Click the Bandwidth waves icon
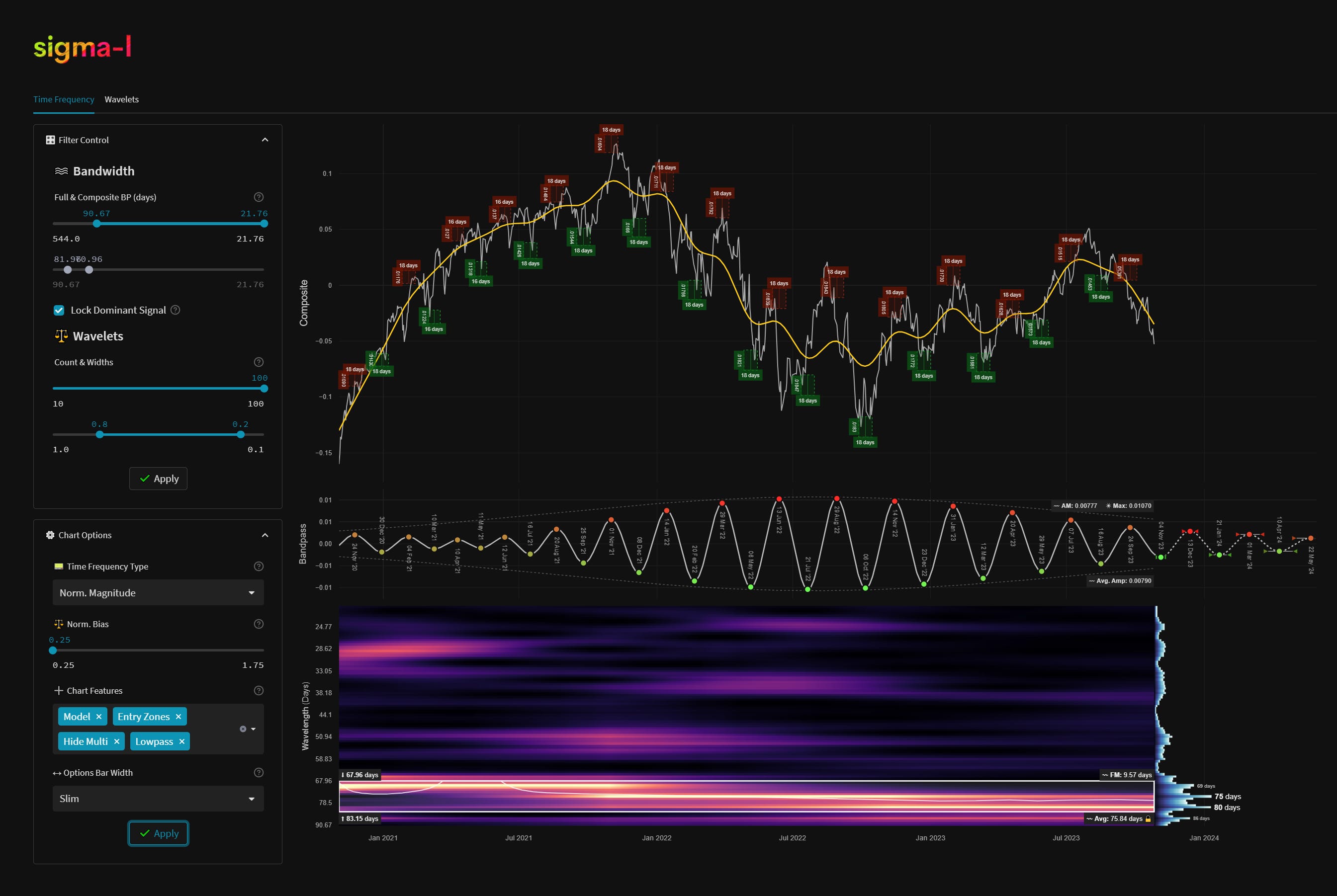The image size is (1337, 896). click(x=61, y=170)
